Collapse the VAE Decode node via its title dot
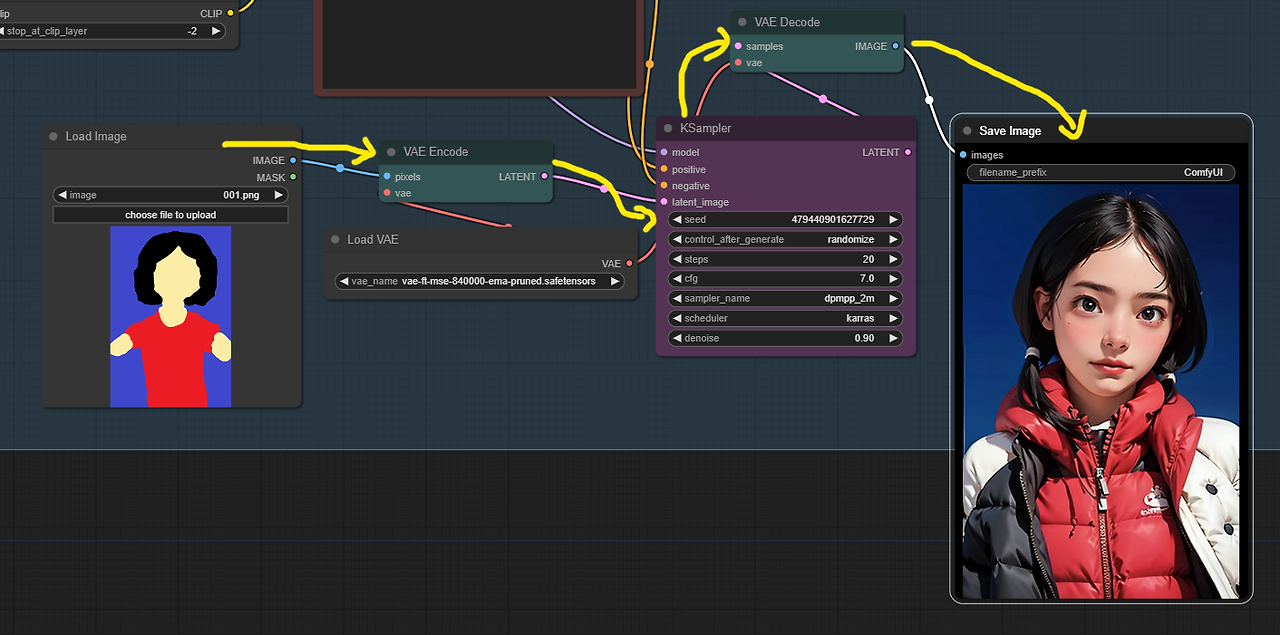1280x635 pixels. click(742, 22)
